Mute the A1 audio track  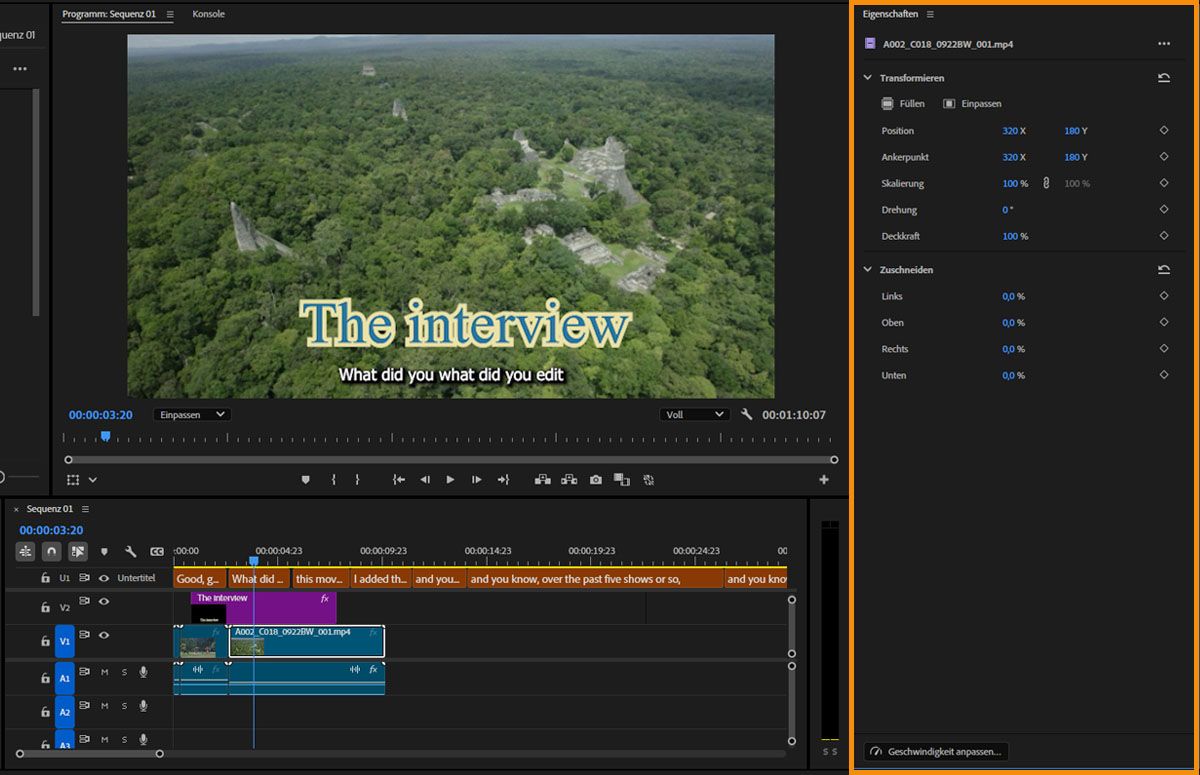coord(104,672)
